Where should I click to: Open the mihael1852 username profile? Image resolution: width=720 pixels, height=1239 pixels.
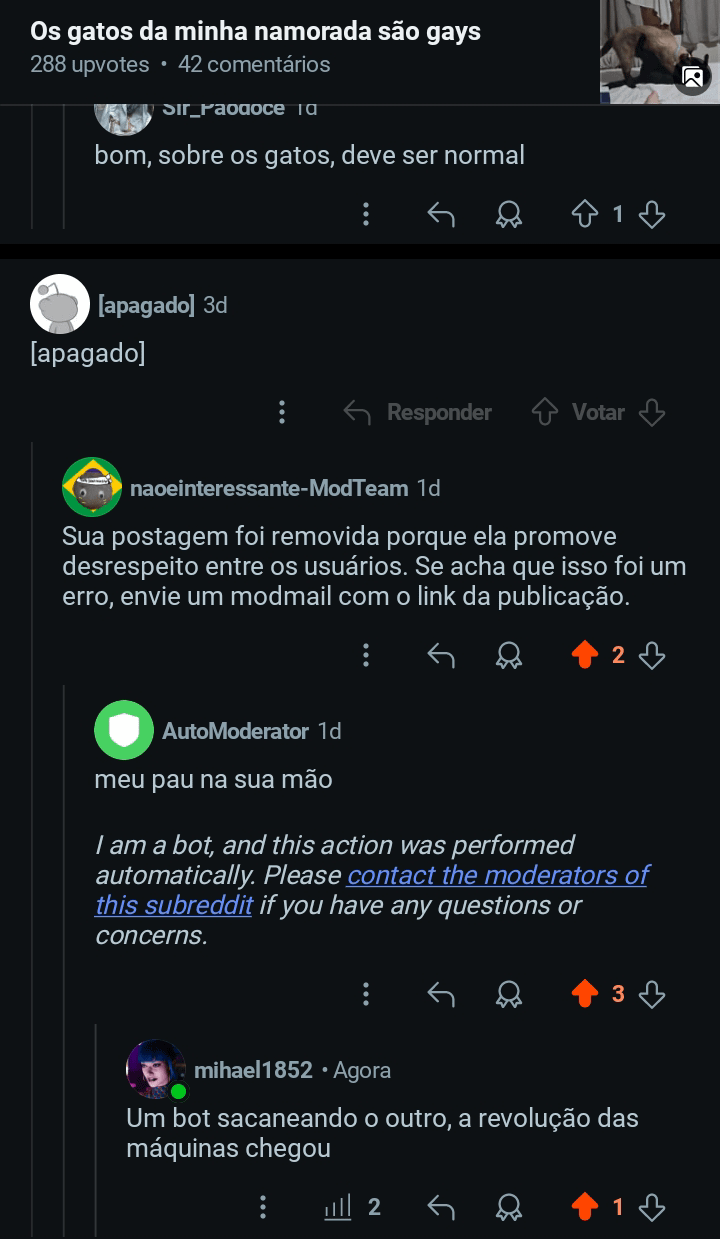253,1070
